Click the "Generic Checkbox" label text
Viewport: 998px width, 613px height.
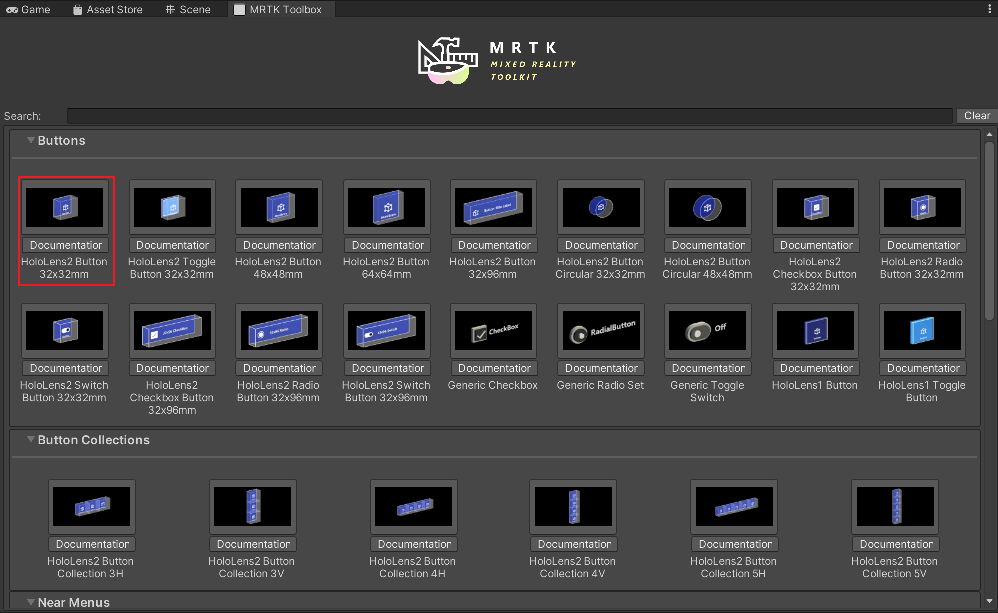(x=493, y=385)
